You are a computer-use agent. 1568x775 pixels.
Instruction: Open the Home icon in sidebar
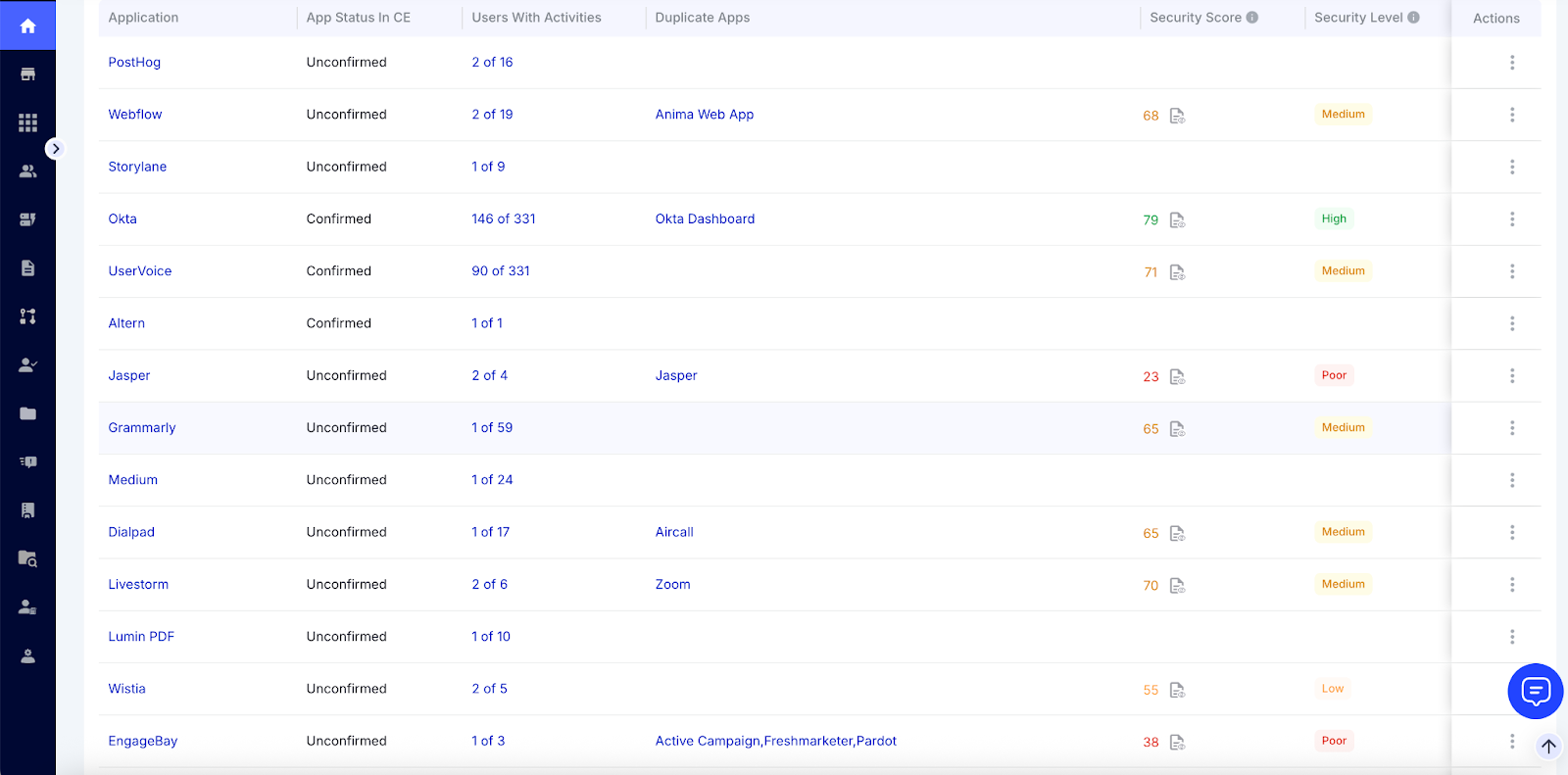pos(27,26)
